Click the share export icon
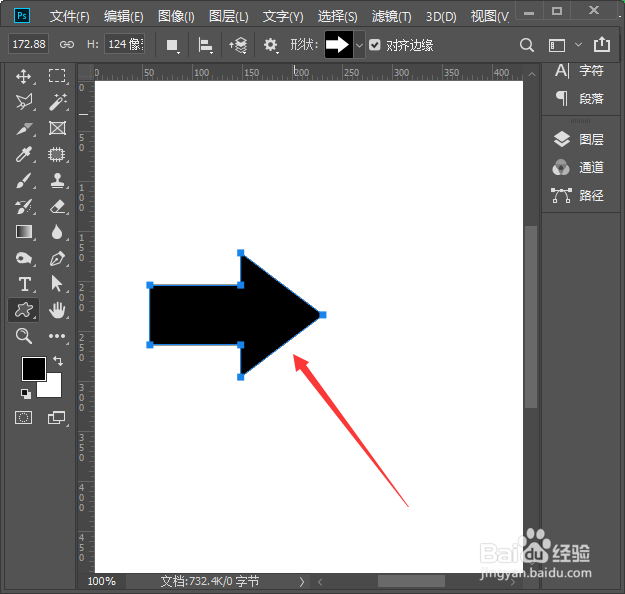This screenshot has width=625, height=594. pyautogui.click(x=602, y=44)
